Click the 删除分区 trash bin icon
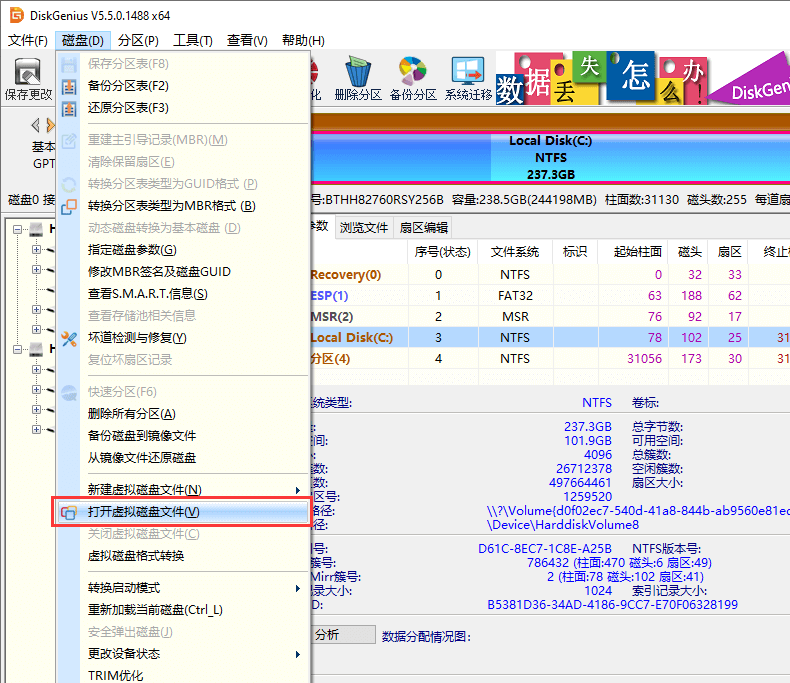 (x=358, y=71)
